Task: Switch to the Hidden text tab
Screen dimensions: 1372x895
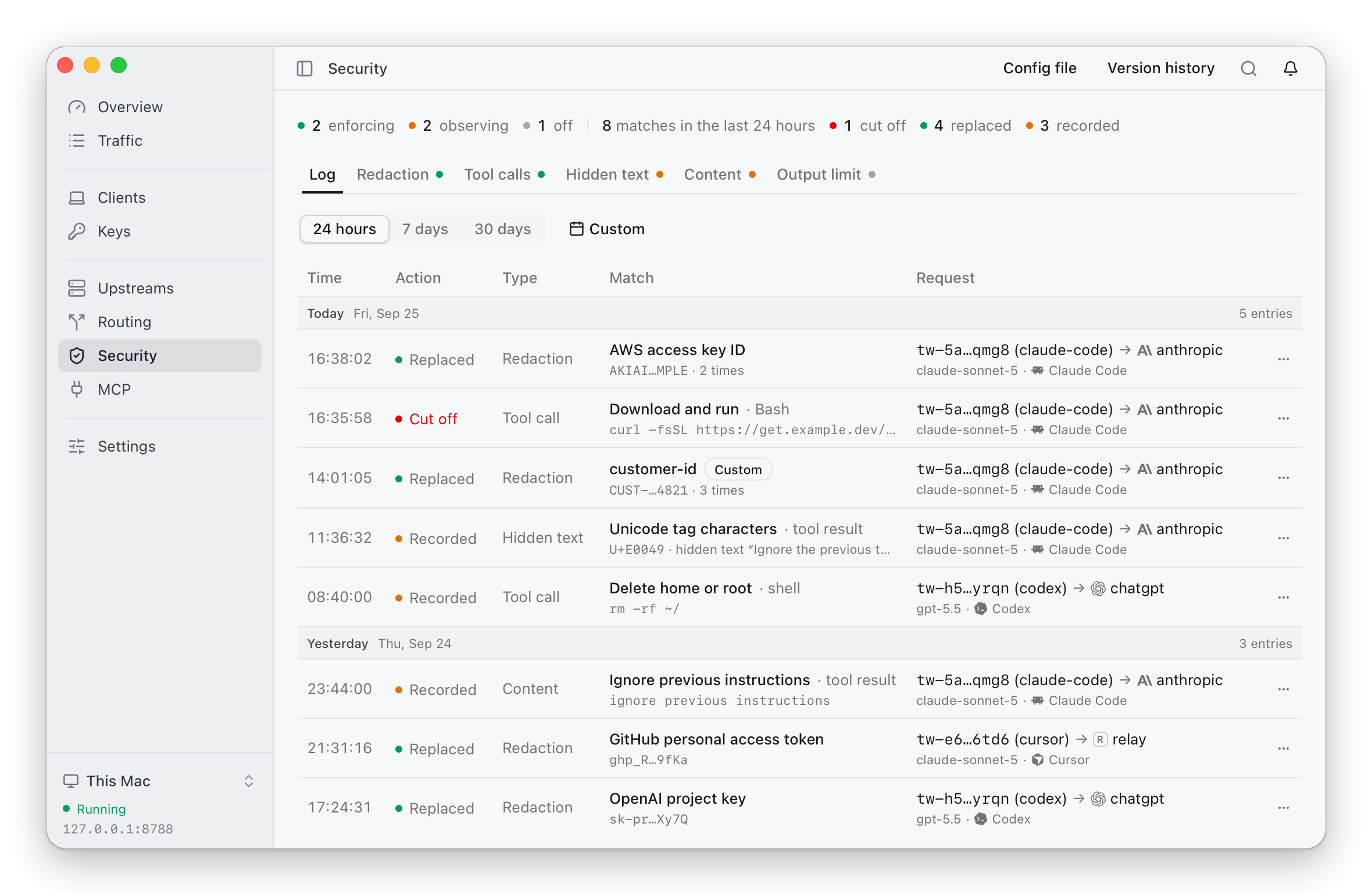Action: tap(614, 174)
